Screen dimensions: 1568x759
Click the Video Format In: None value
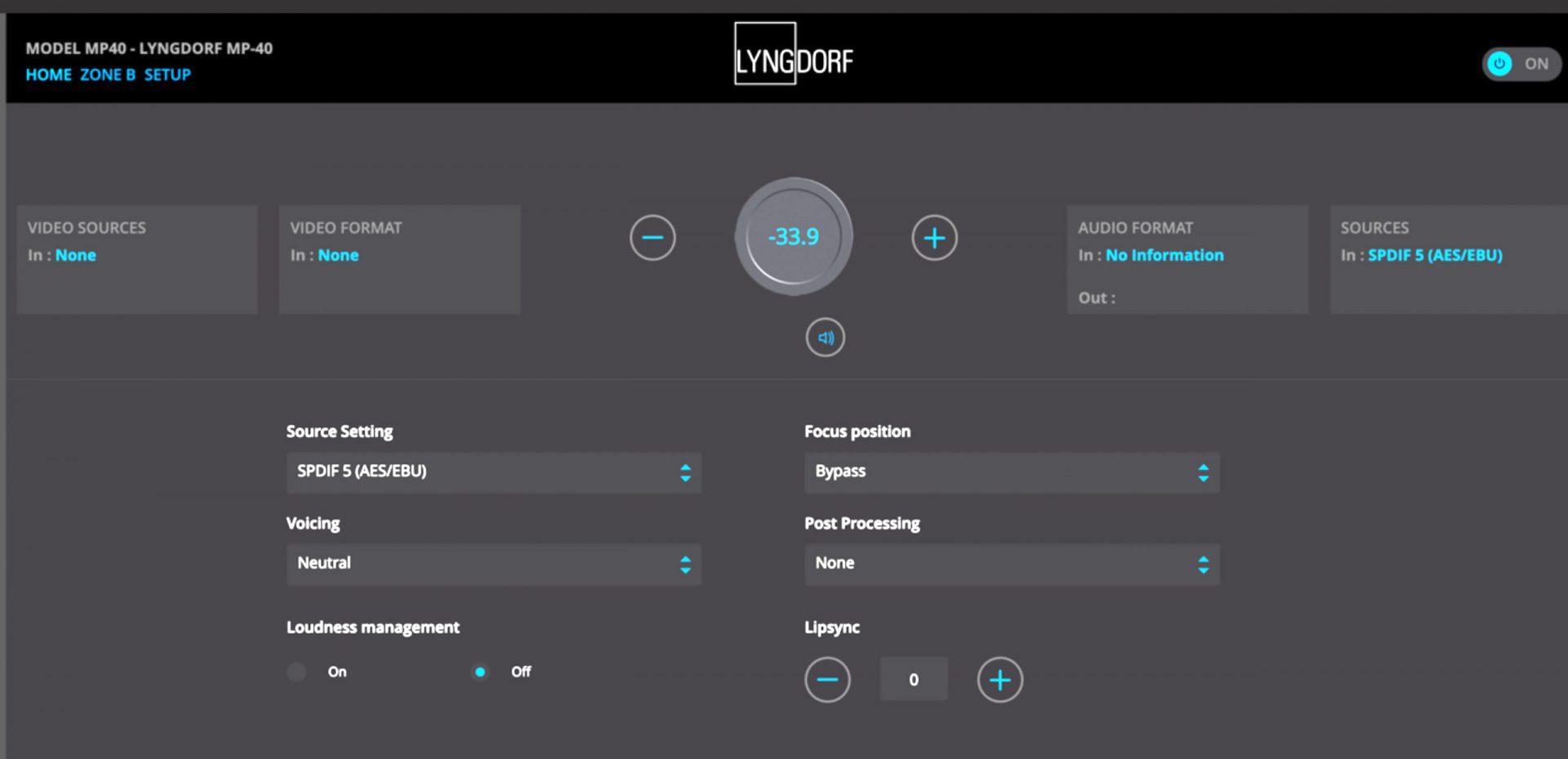coord(338,255)
